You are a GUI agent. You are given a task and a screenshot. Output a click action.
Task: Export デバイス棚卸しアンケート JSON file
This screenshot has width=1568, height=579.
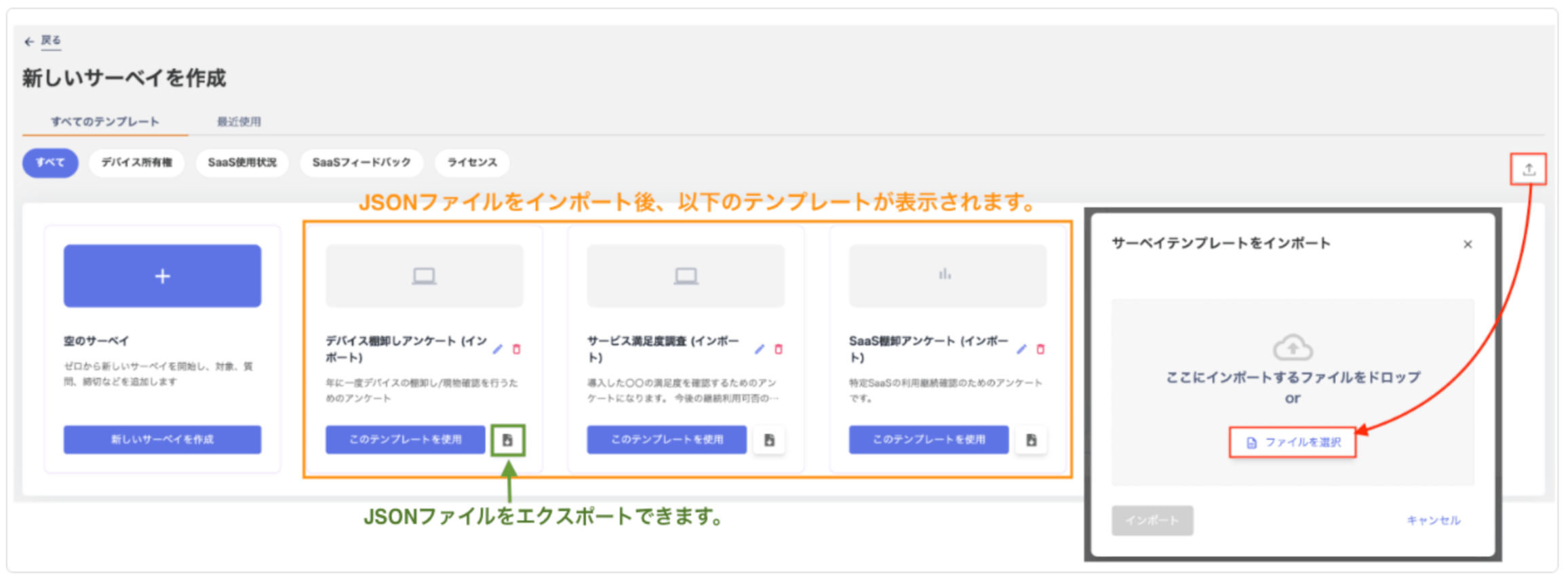(x=508, y=441)
